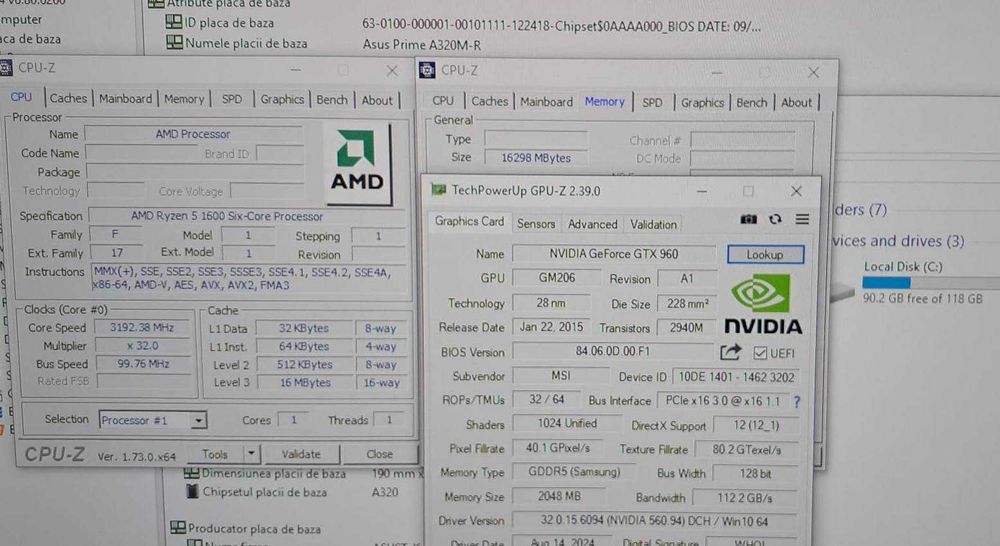Open the SPD tab in left CPU-Z
The image size is (1000, 546).
pos(232,99)
